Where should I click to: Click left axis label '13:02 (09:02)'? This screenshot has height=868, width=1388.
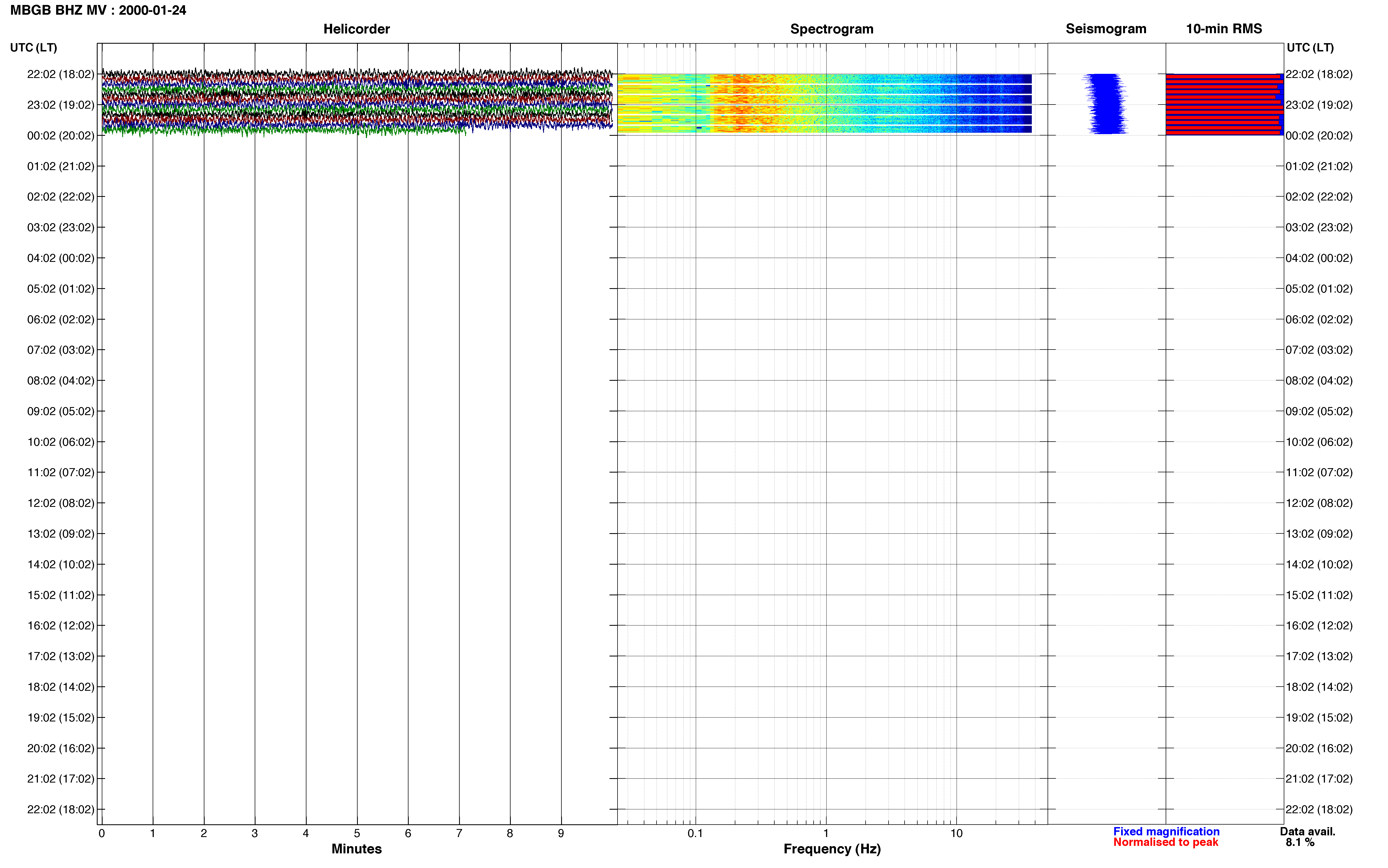coord(60,534)
